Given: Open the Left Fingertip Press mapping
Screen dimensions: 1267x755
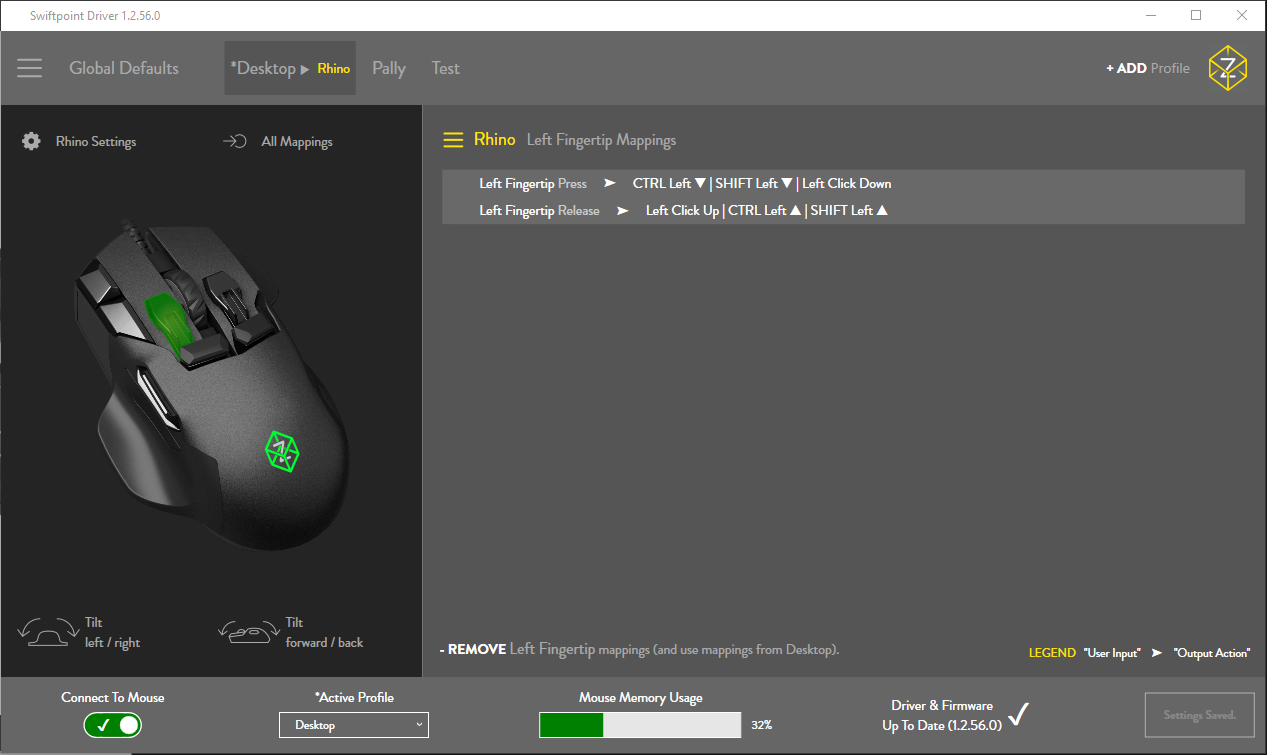Looking at the screenshot, I should click(843, 183).
